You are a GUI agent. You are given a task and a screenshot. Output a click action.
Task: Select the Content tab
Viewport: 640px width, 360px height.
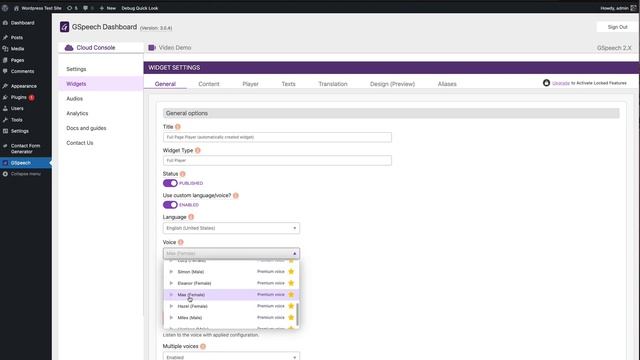209,84
